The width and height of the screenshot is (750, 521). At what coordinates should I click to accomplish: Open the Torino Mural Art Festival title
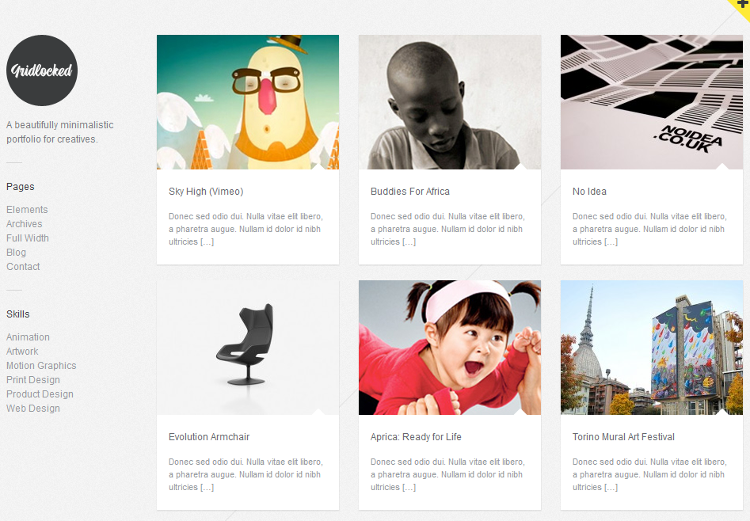tap(623, 437)
